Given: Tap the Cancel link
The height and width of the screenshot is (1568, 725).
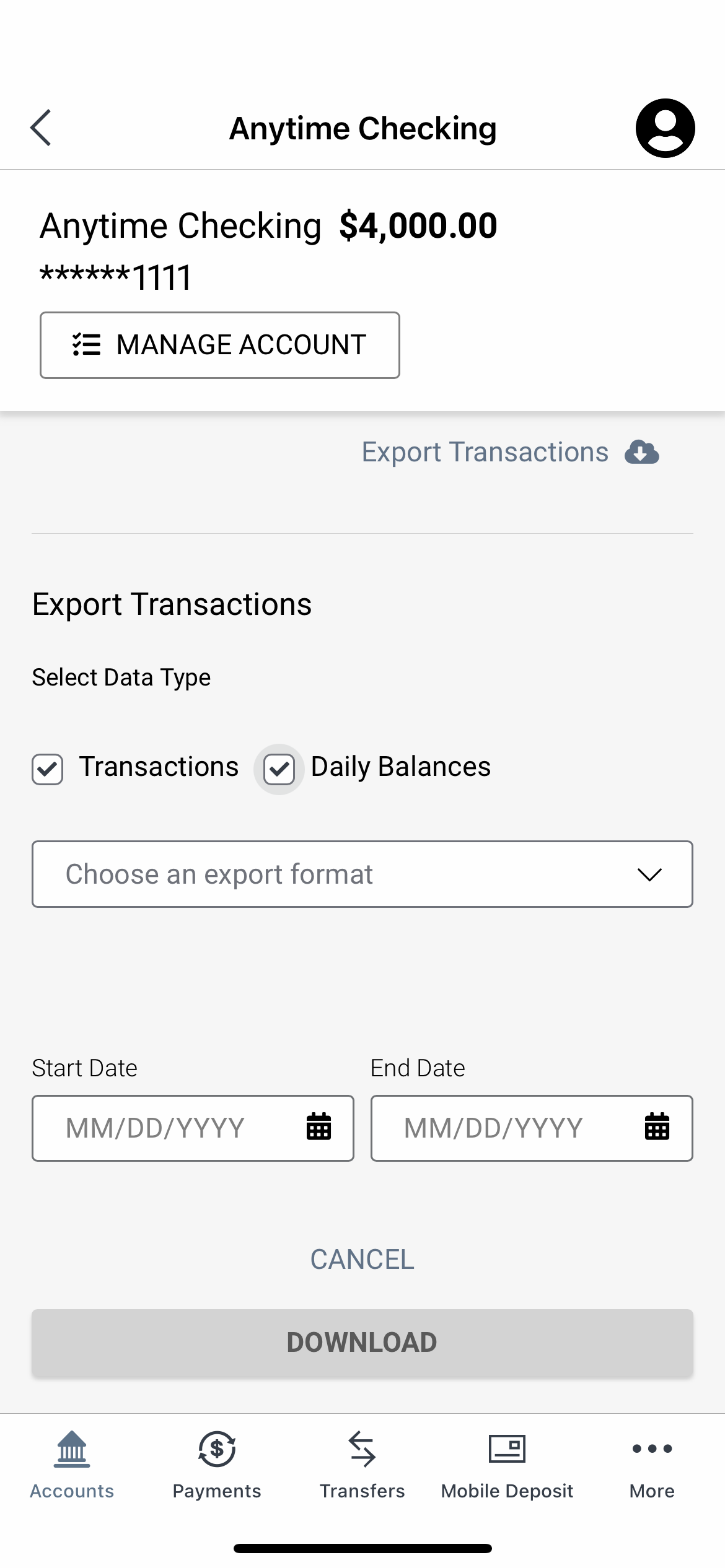Looking at the screenshot, I should click(x=362, y=1259).
